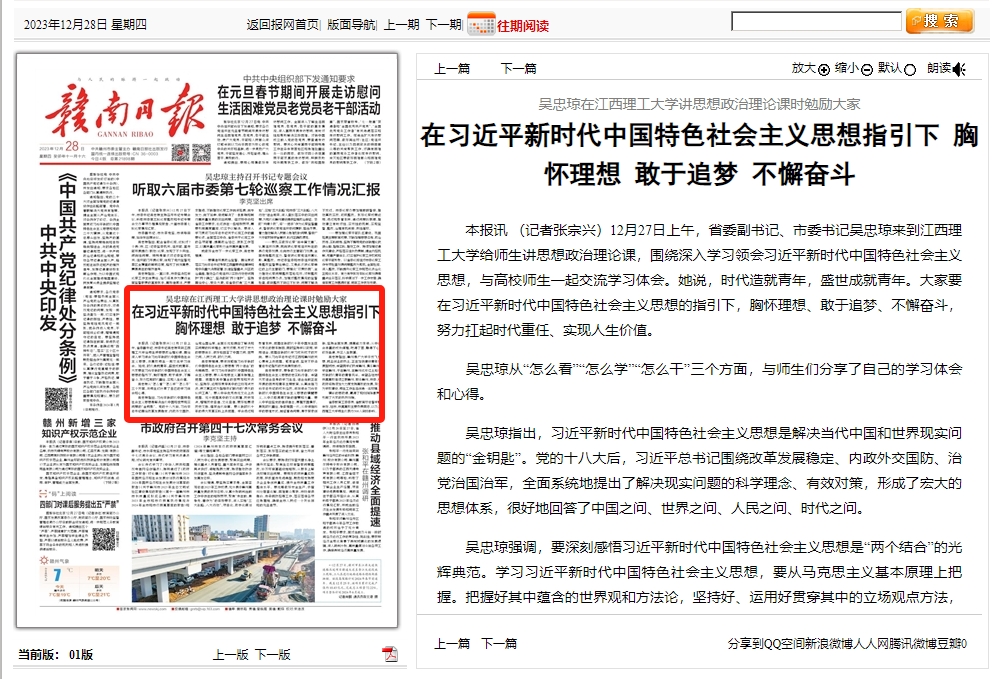Download page PDF via the PDF icon
Screen dimensions: 995x679
[390, 654]
